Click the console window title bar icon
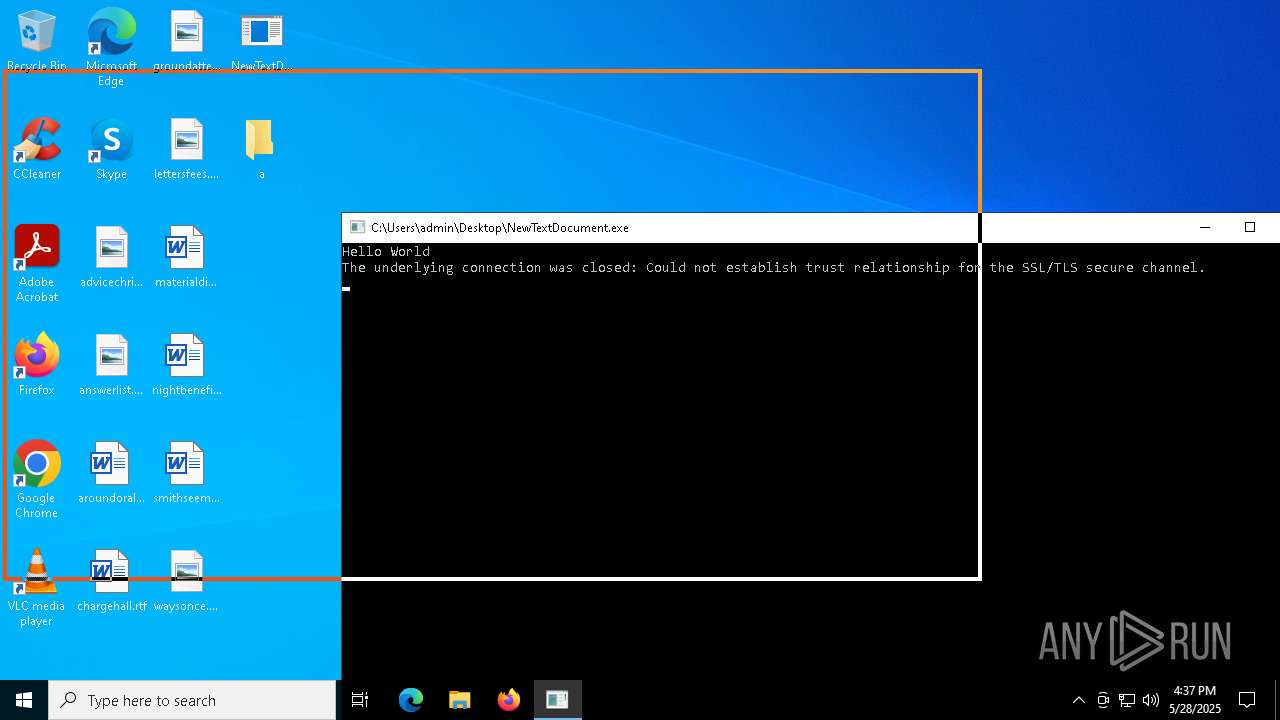Image resolution: width=1280 pixels, height=720 pixels. tap(357, 227)
